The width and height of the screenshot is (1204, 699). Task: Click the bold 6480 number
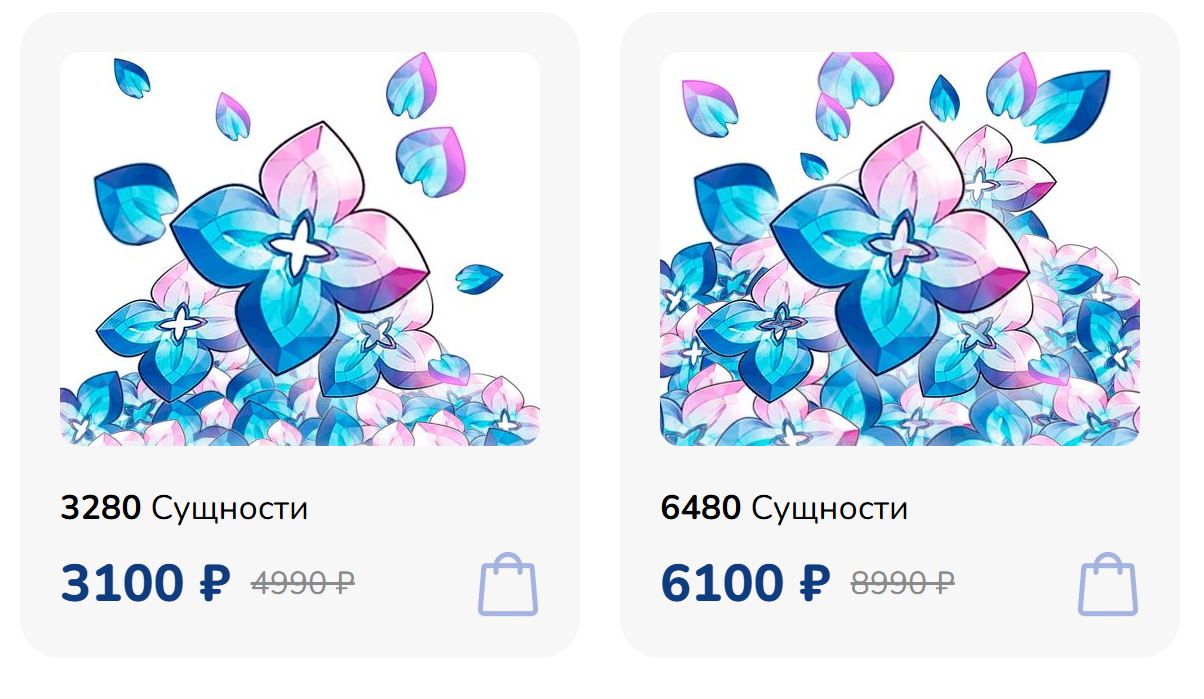[701, 508]
